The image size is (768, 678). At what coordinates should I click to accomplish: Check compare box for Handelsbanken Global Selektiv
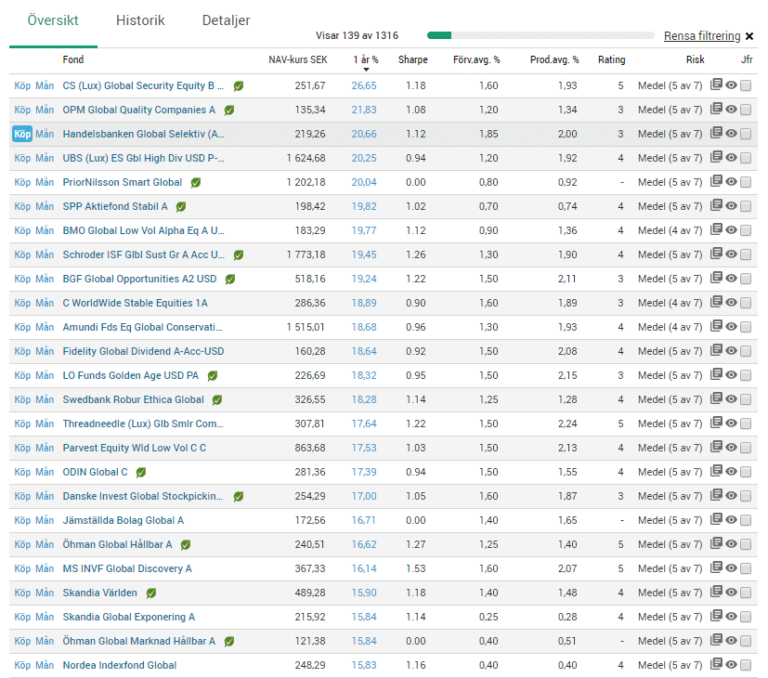[746, 134]
